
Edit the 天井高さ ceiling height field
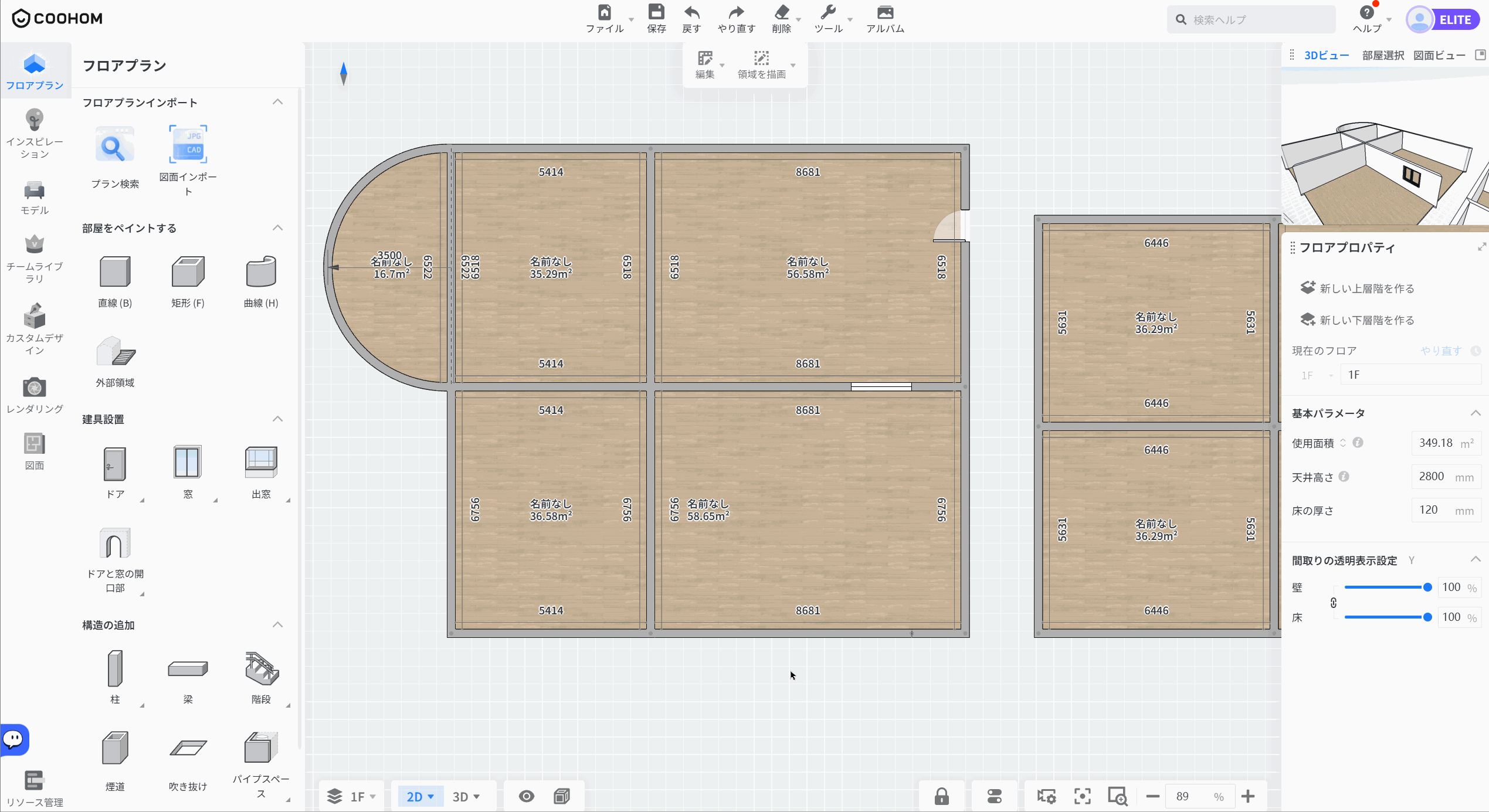click(1446, 477)
